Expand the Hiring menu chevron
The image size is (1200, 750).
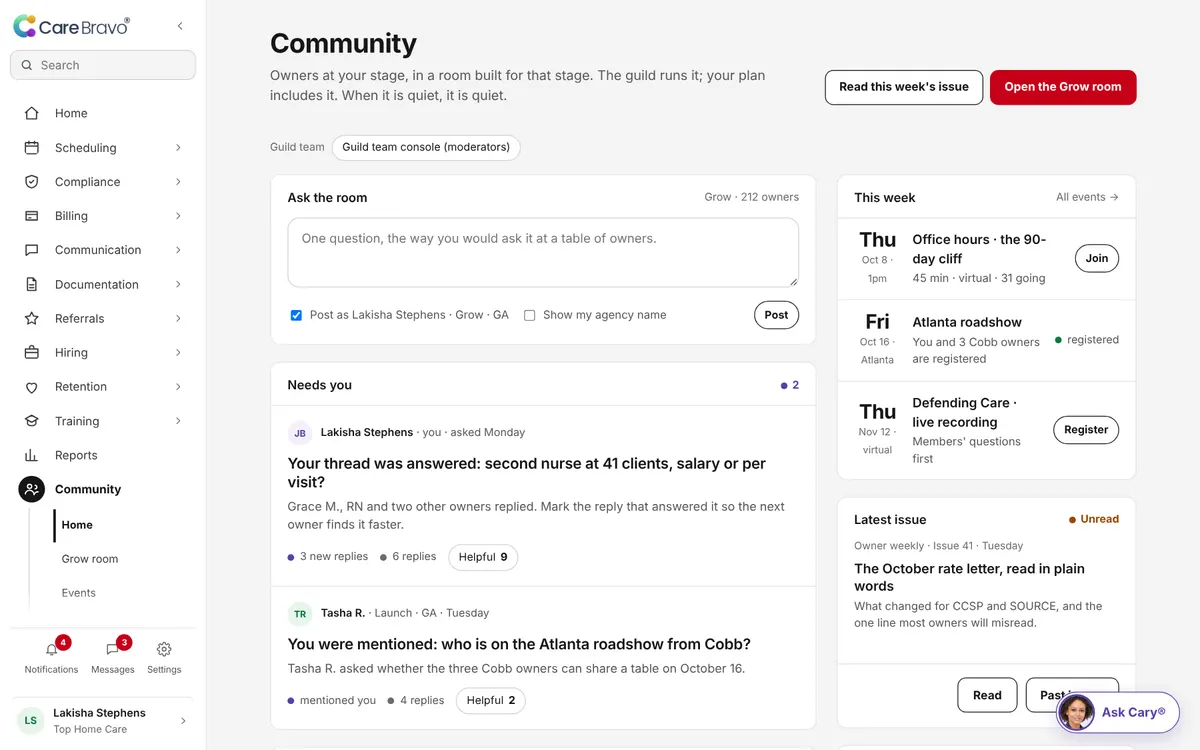tap(178, 352)
